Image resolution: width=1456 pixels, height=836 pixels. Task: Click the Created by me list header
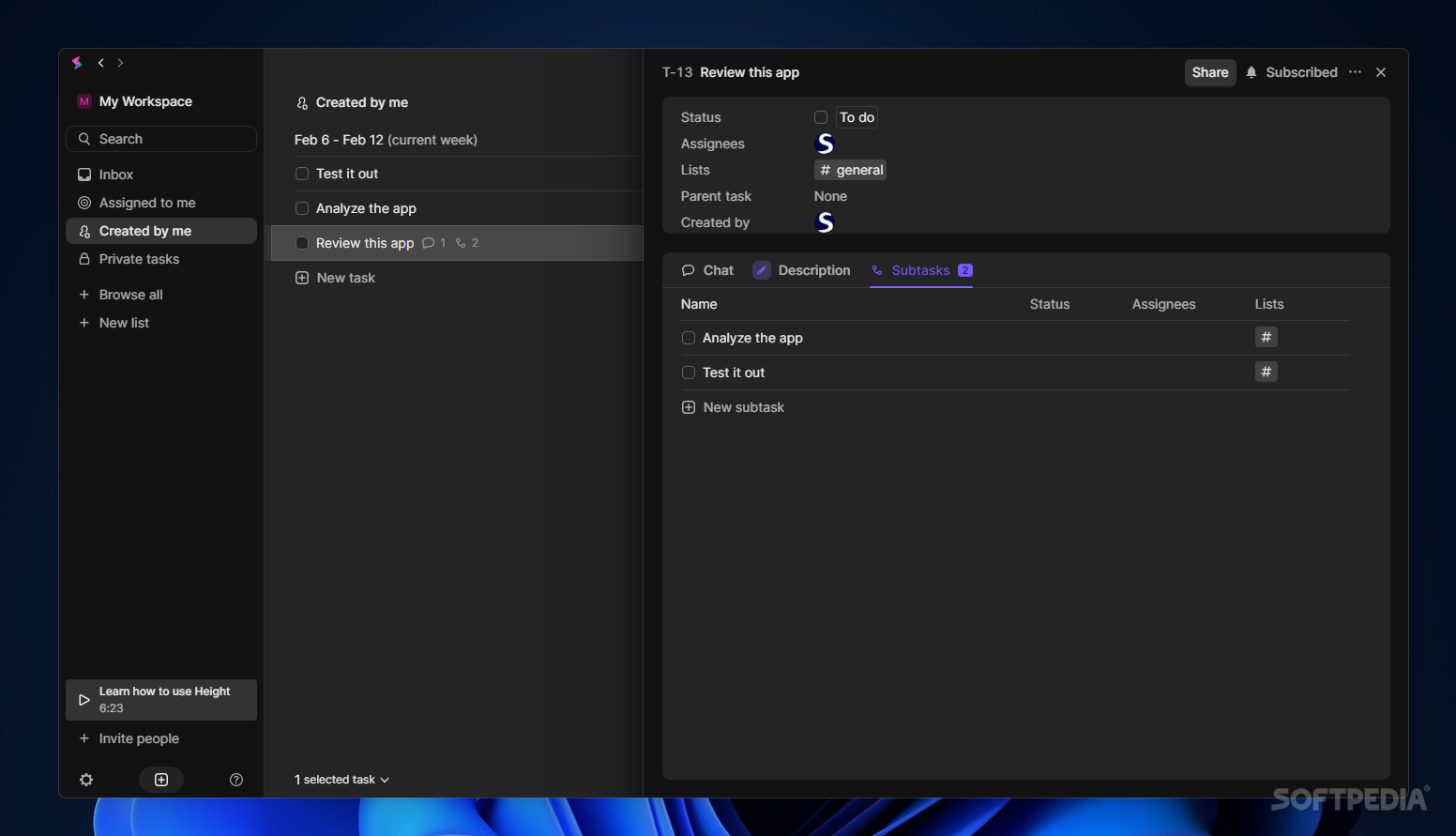pos(353,102)
